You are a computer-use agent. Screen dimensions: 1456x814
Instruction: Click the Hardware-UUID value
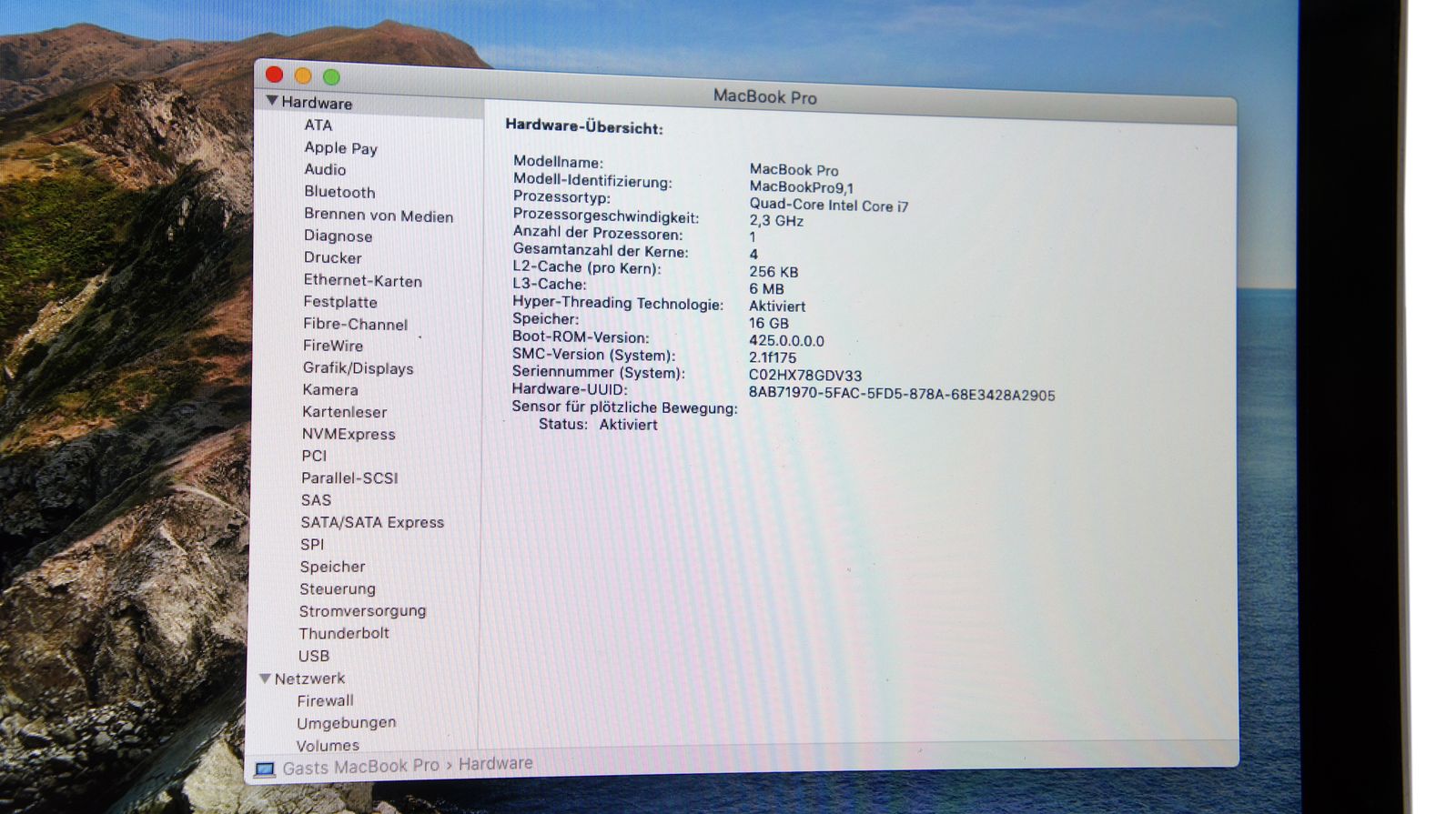coord(902,395)
